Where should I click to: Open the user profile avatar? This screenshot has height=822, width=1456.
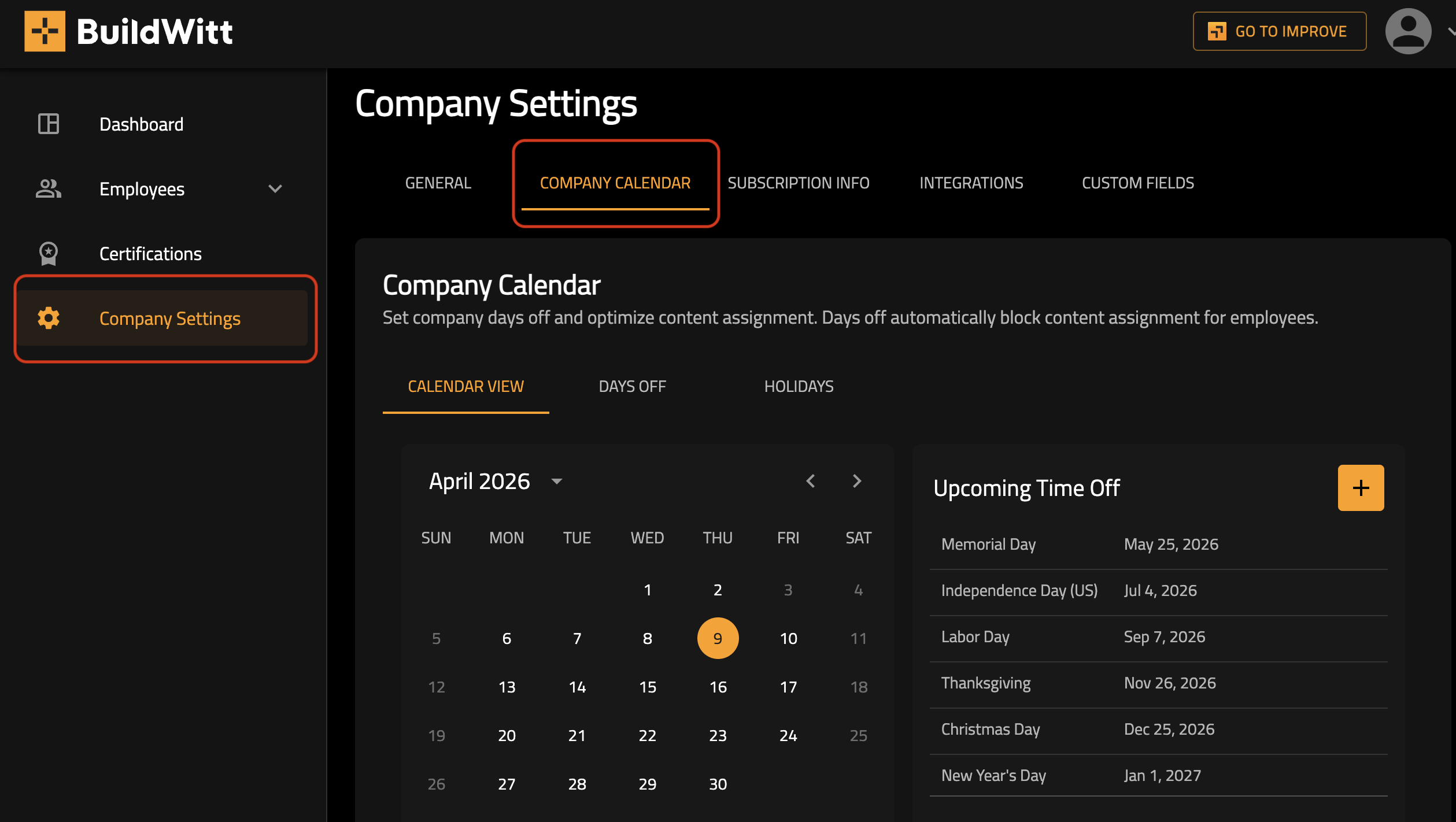click(x=1407, y=31)
